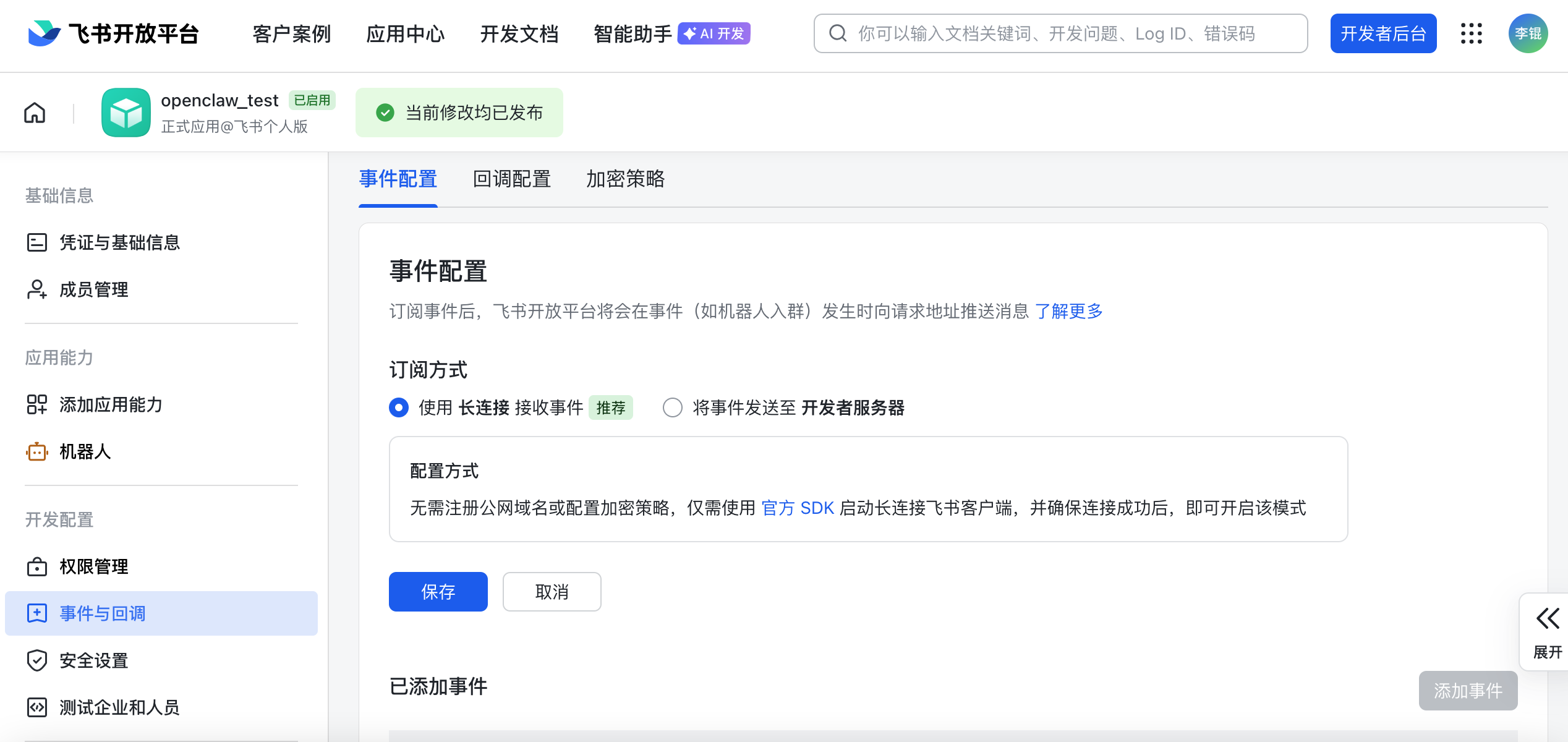Open the 官方 SDK link
The width and height of the screenshot is (1568, 742).
tap(798, 508)
